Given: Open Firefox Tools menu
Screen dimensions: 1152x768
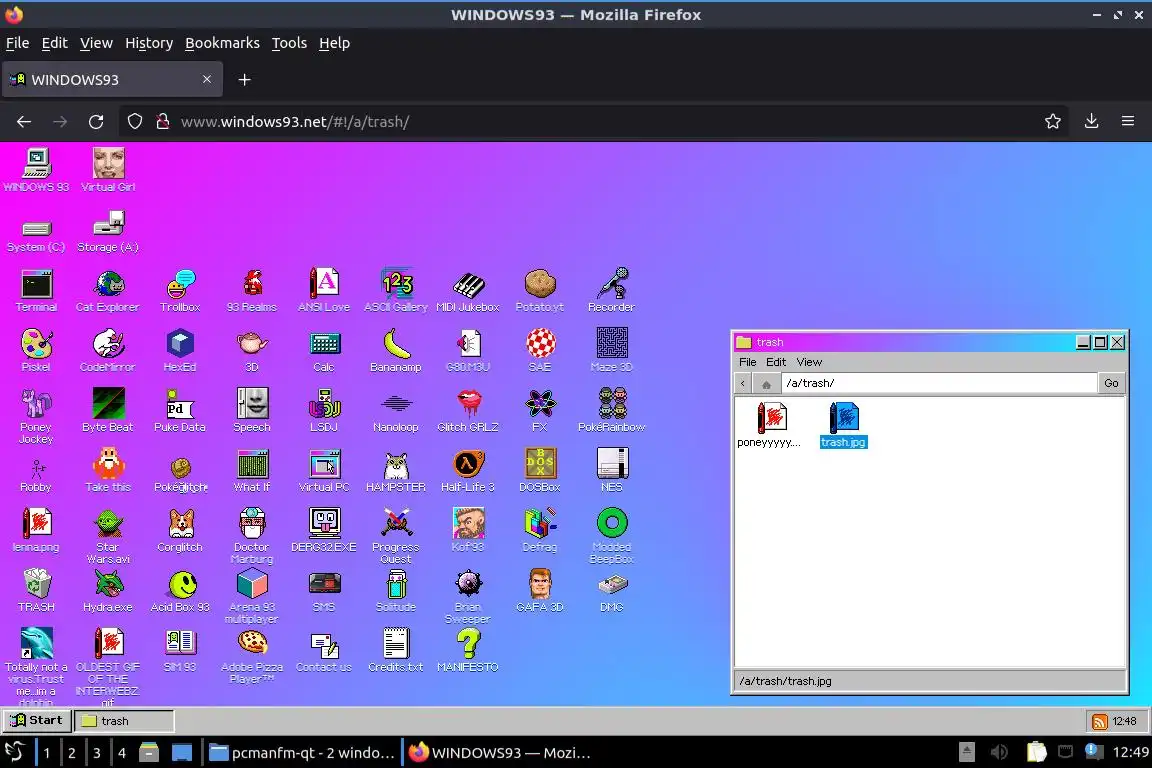Looking at the screenshot, I should 289,43.
